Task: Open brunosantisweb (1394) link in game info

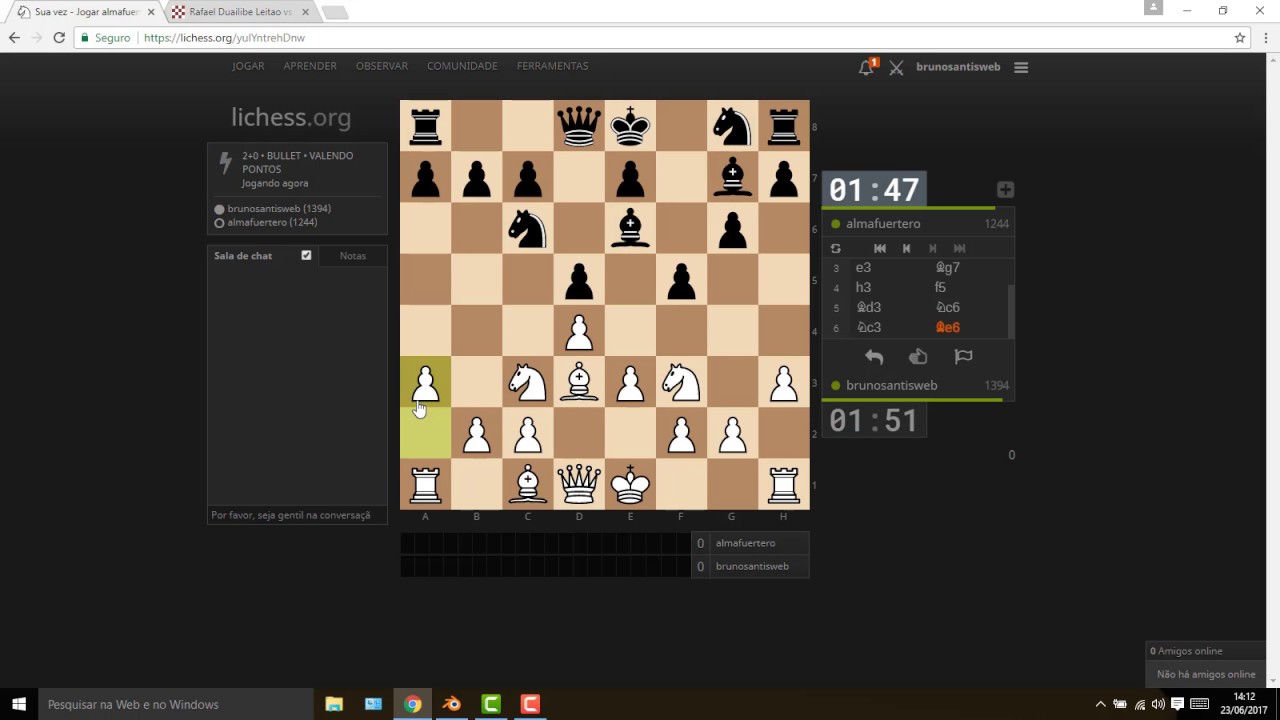Action: point(279,209)
